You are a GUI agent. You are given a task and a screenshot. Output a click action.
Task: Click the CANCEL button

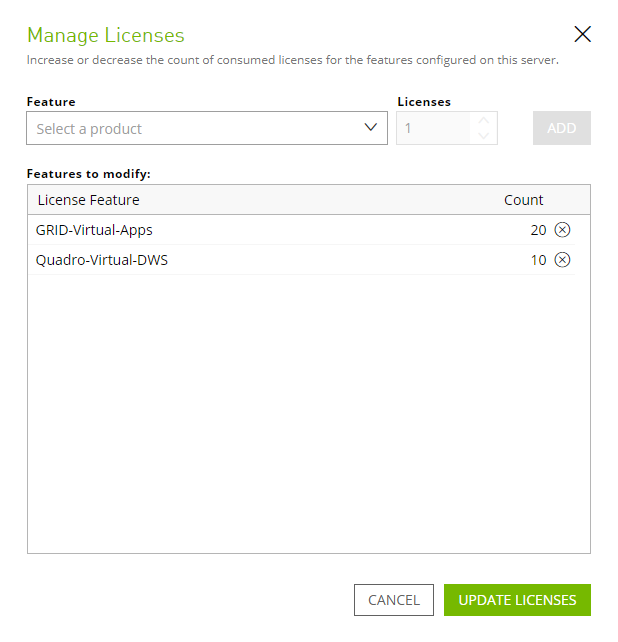tap(393, 600)
